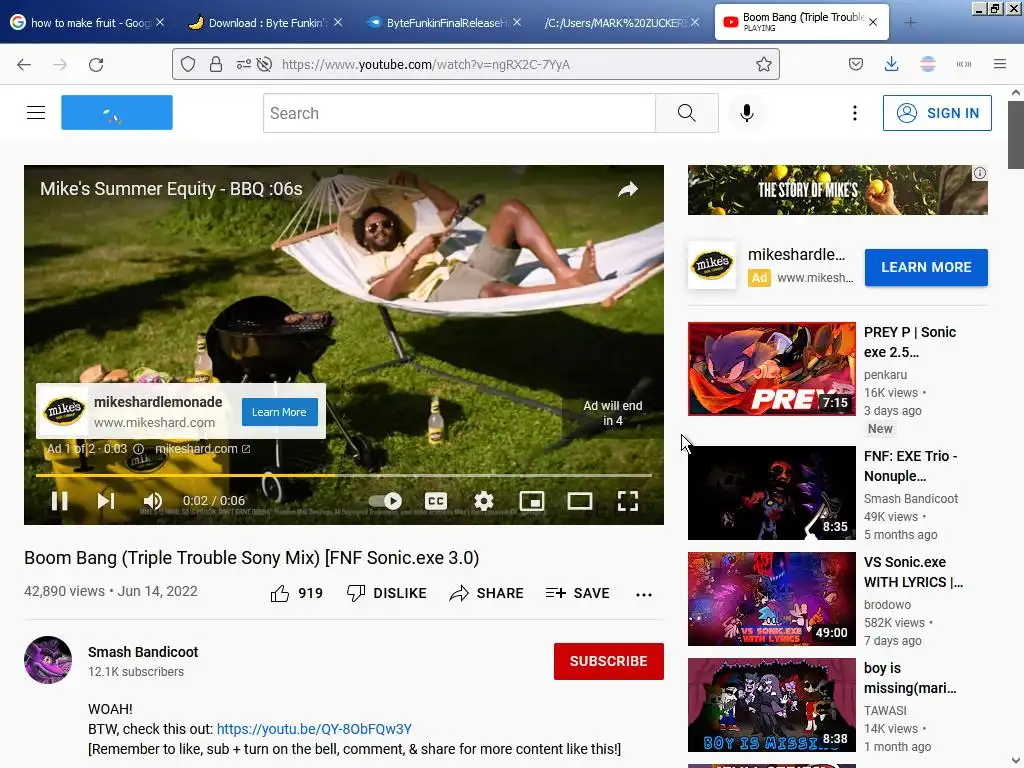
Task: Toggle autoplay switch in player
Action: pos(385,501)
